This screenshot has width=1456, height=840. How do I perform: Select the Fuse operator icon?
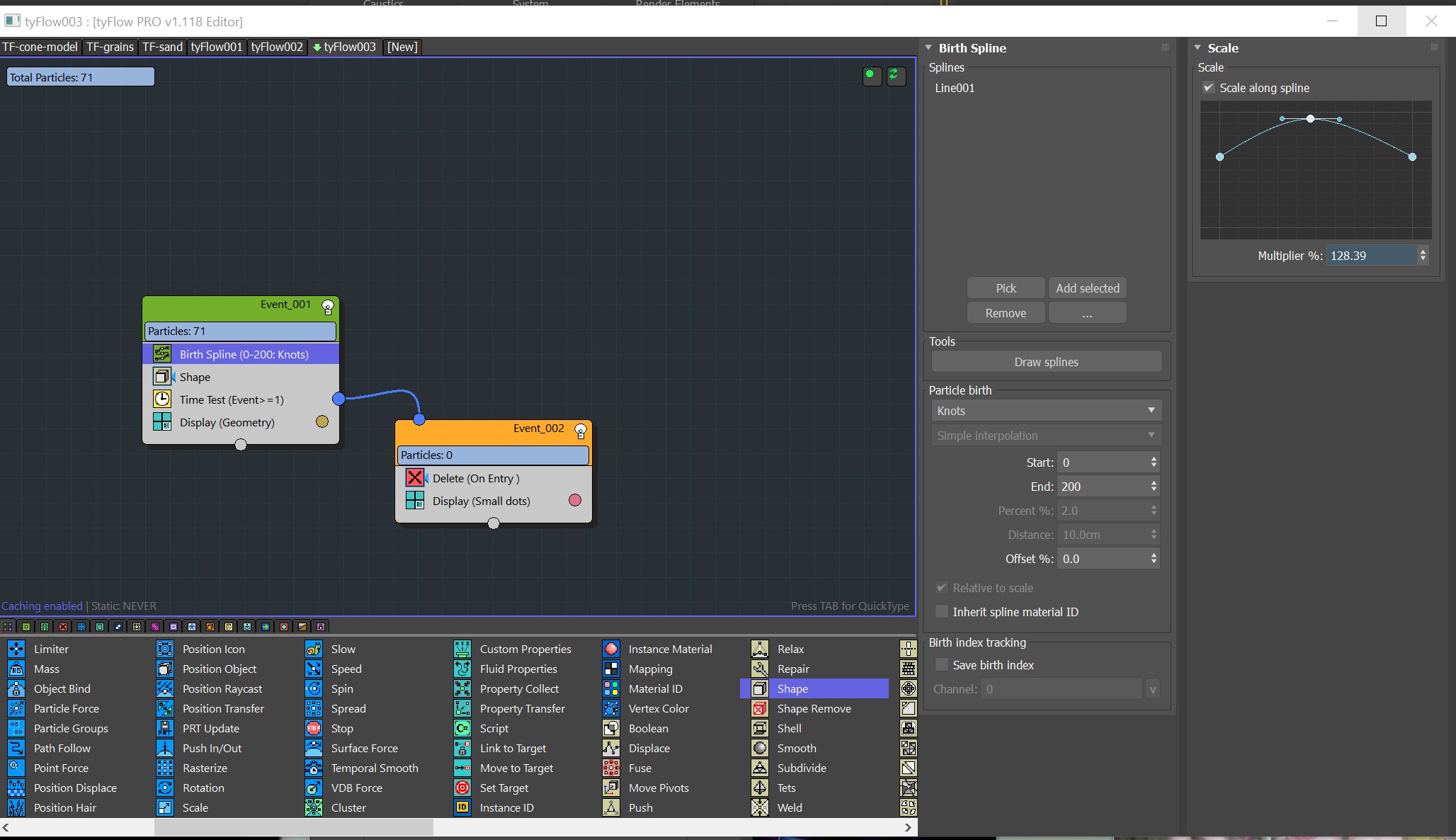[x=611, y=768]
